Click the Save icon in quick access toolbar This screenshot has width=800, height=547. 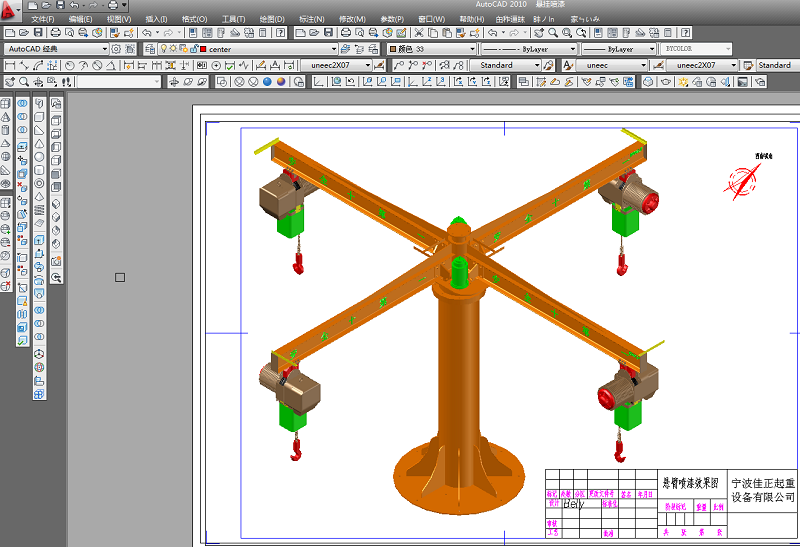tap(60, 5)
